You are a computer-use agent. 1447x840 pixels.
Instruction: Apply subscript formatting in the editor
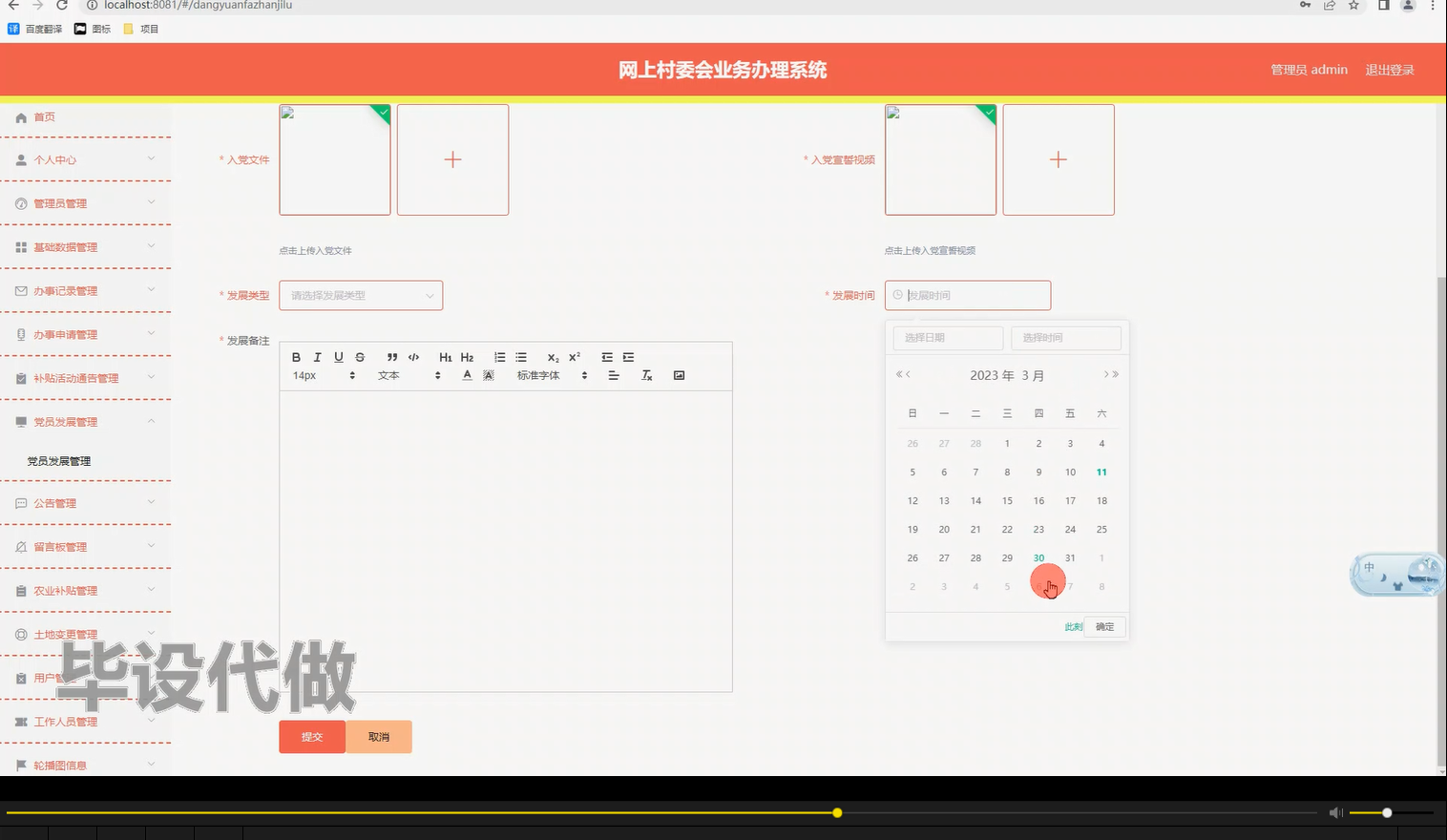click(553, 357)
